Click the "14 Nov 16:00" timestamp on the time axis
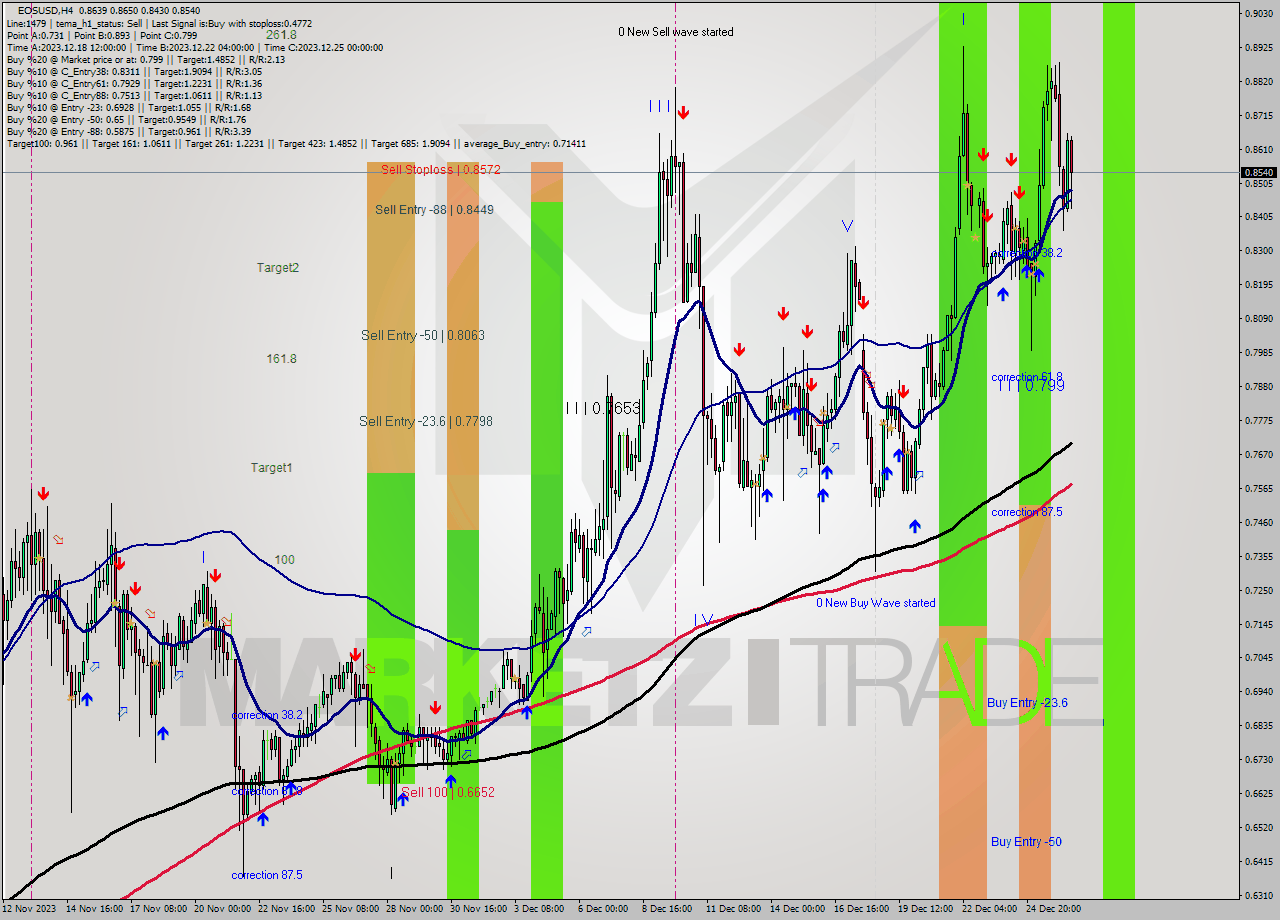This screenshot has height=920, width=1280. pyautogui.click(x=96, y=909)
